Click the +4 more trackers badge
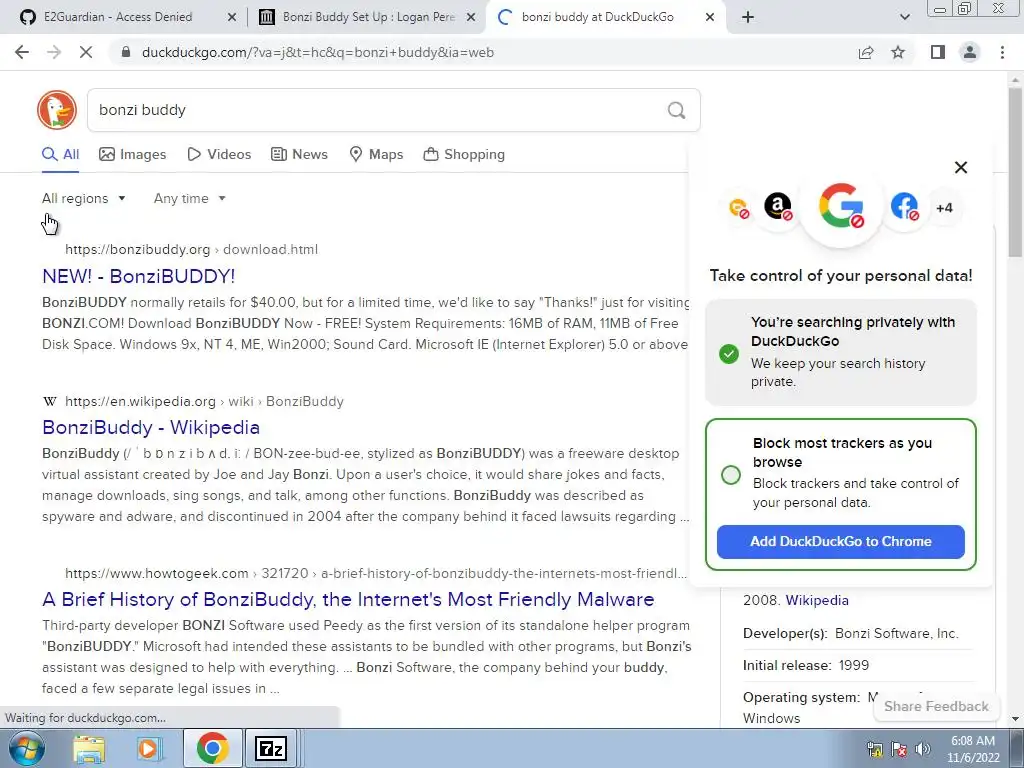The height and width of the screenshot is (768, 1024). 944,208
